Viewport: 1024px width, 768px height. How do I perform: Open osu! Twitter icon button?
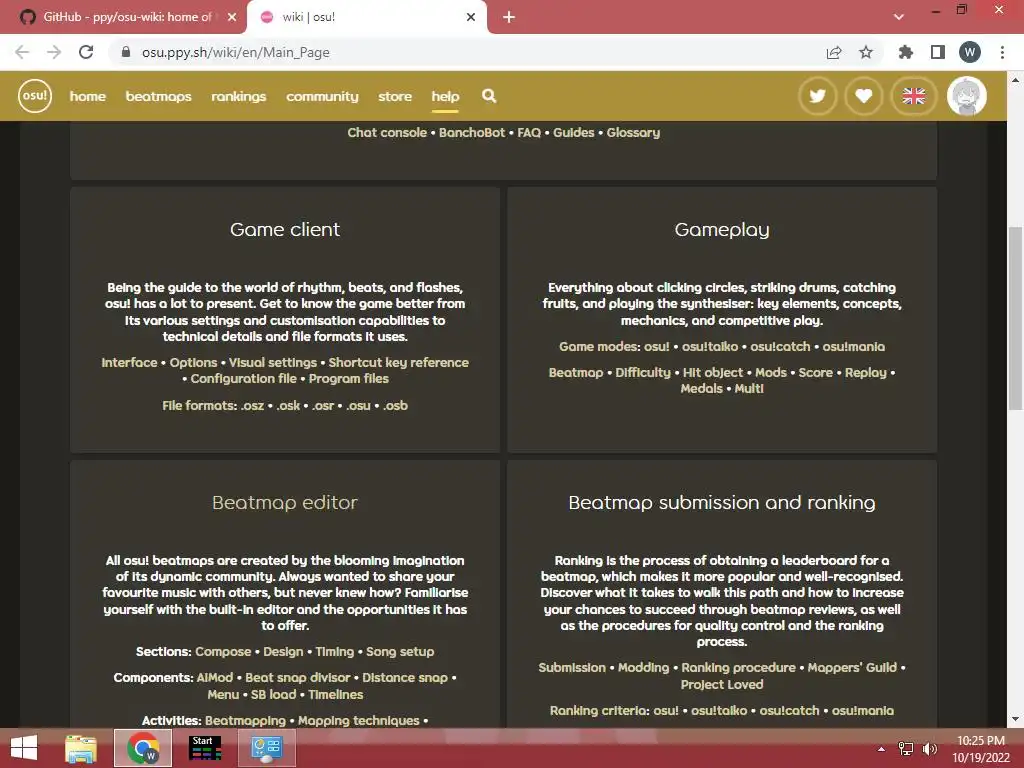[x=817, y=96]
